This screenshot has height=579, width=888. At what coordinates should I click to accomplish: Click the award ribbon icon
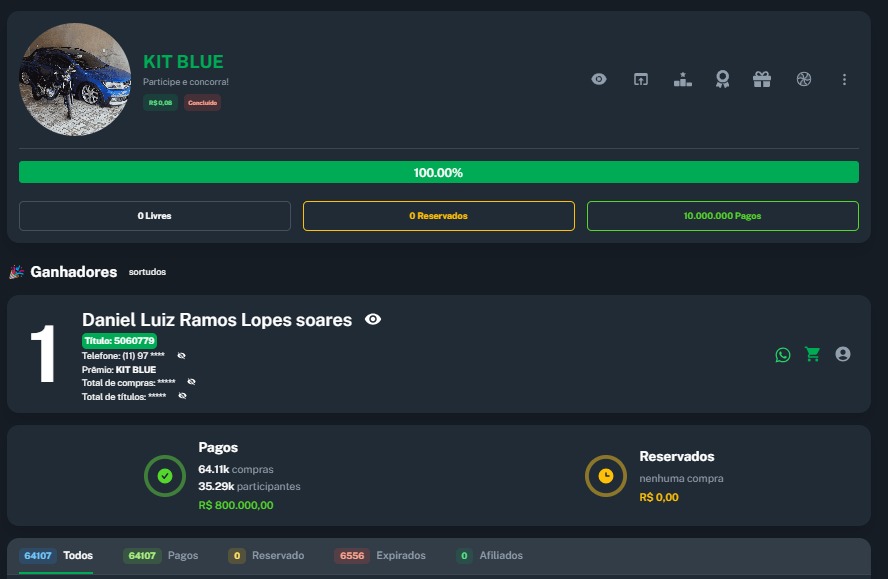click(722, 79)
